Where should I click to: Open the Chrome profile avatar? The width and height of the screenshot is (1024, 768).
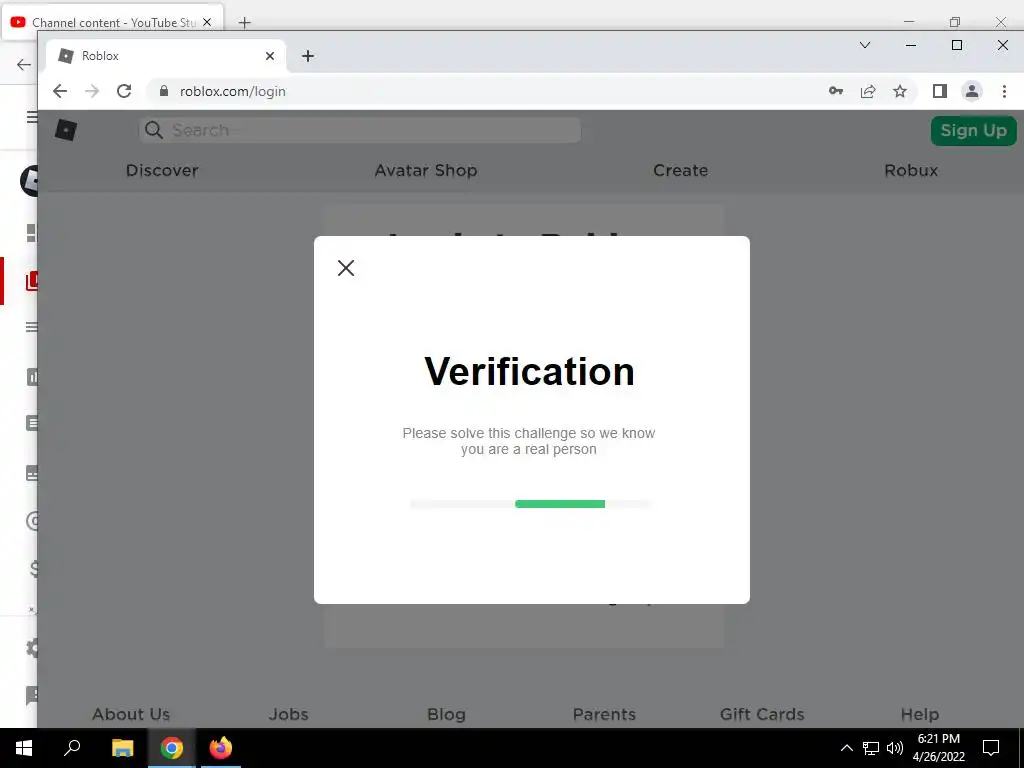[972, 91]
